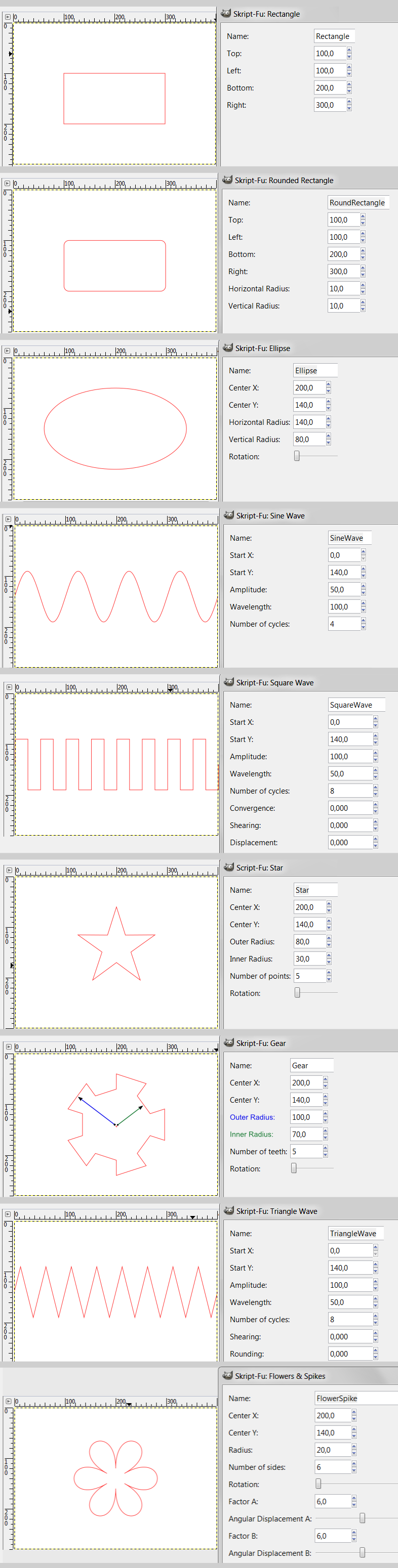Open image menu button above ellipse canvas

(7, 351)
